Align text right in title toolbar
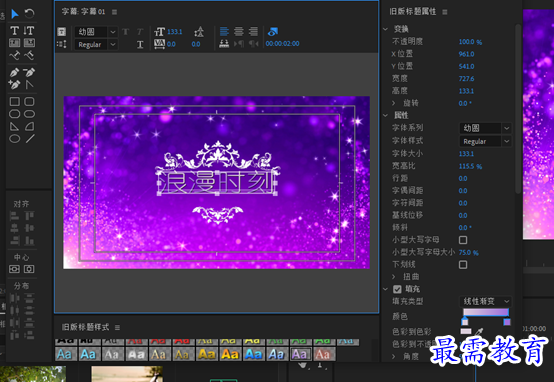 (253, 31)
